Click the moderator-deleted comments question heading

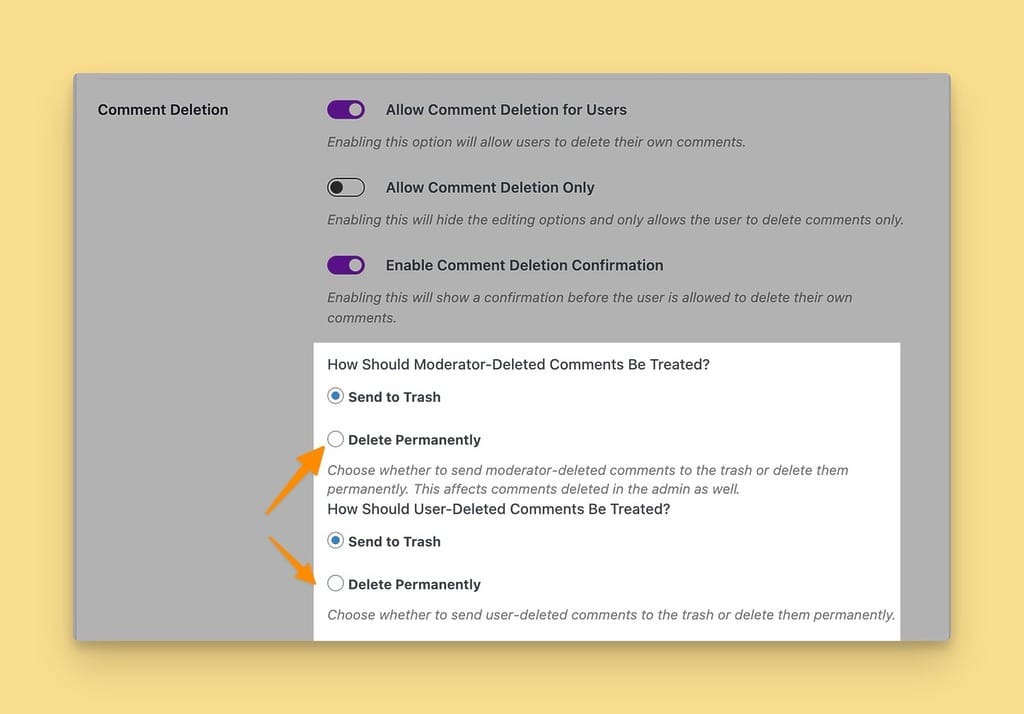coord(518,364)
